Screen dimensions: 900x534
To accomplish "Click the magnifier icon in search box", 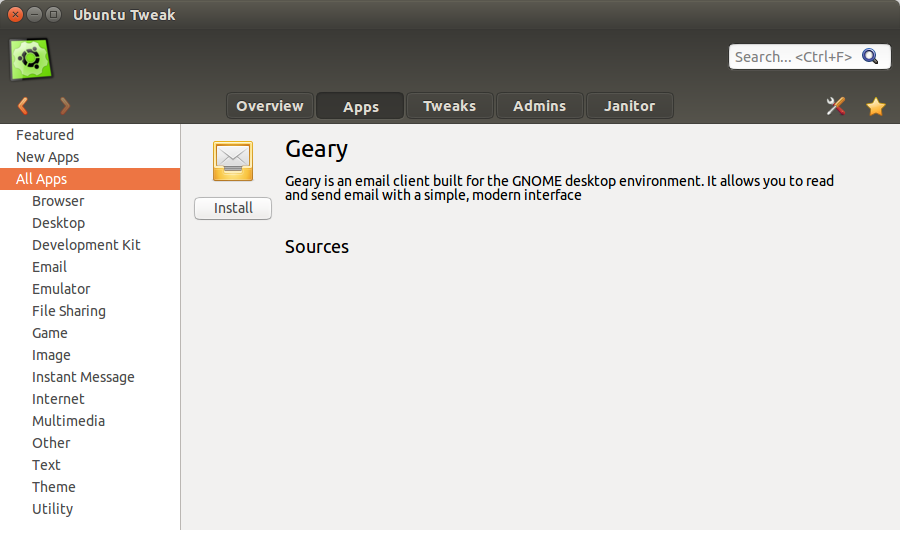I will click(870, 56).
